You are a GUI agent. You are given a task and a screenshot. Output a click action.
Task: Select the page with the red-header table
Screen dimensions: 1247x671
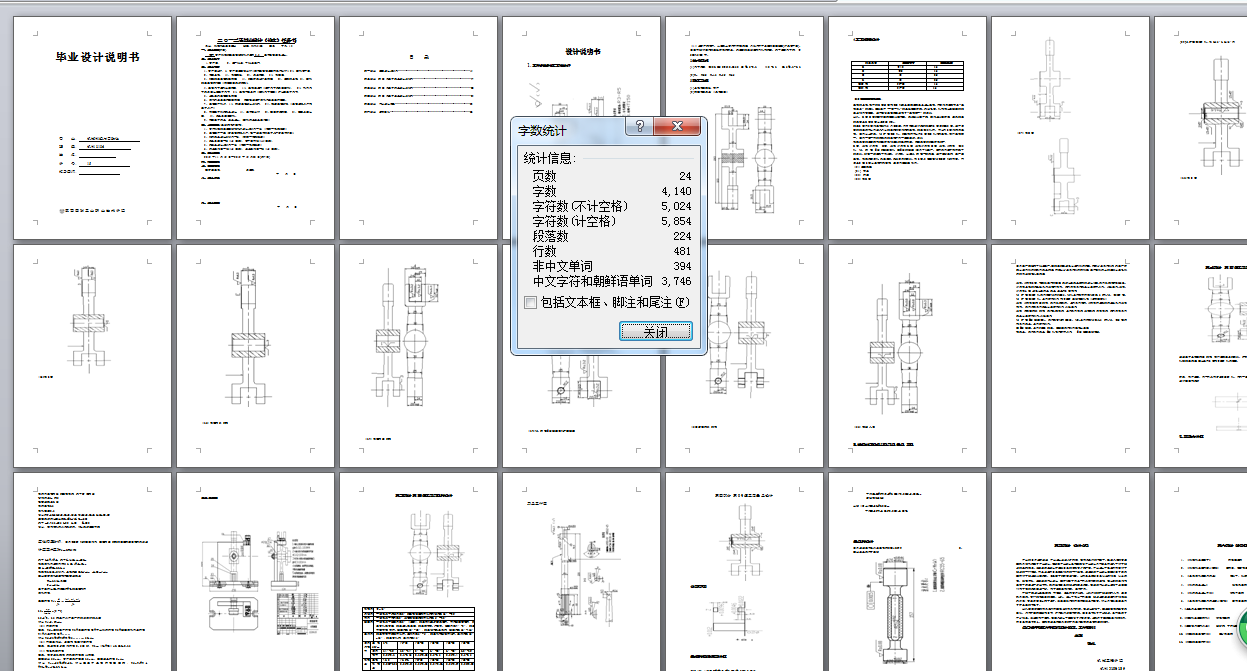tap(907, 128)
